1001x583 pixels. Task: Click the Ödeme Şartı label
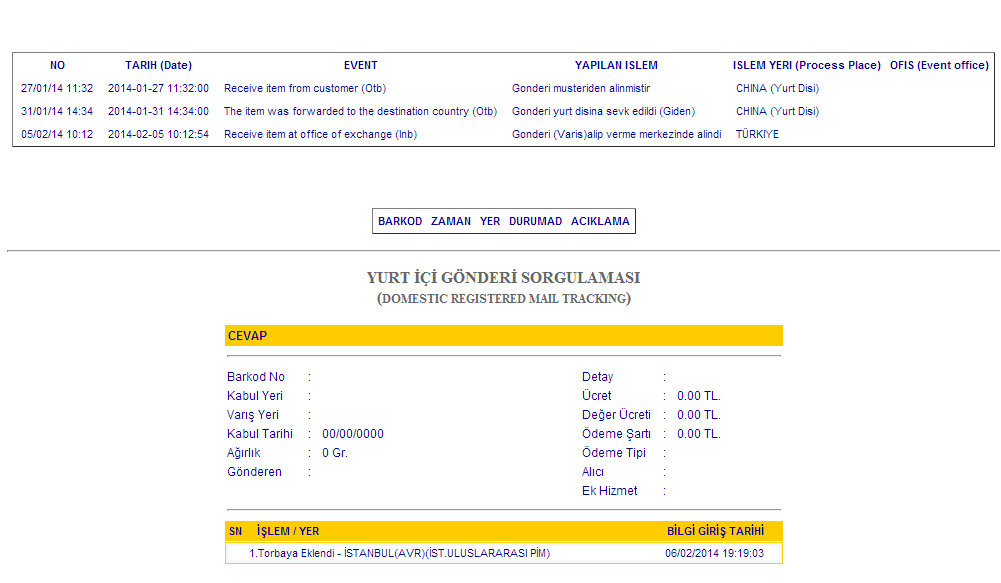[x=616, y=434]
